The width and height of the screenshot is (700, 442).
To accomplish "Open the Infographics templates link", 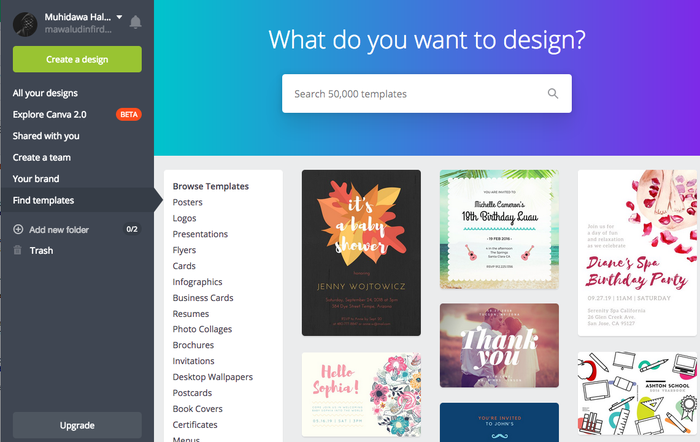I will coord(197,282).
